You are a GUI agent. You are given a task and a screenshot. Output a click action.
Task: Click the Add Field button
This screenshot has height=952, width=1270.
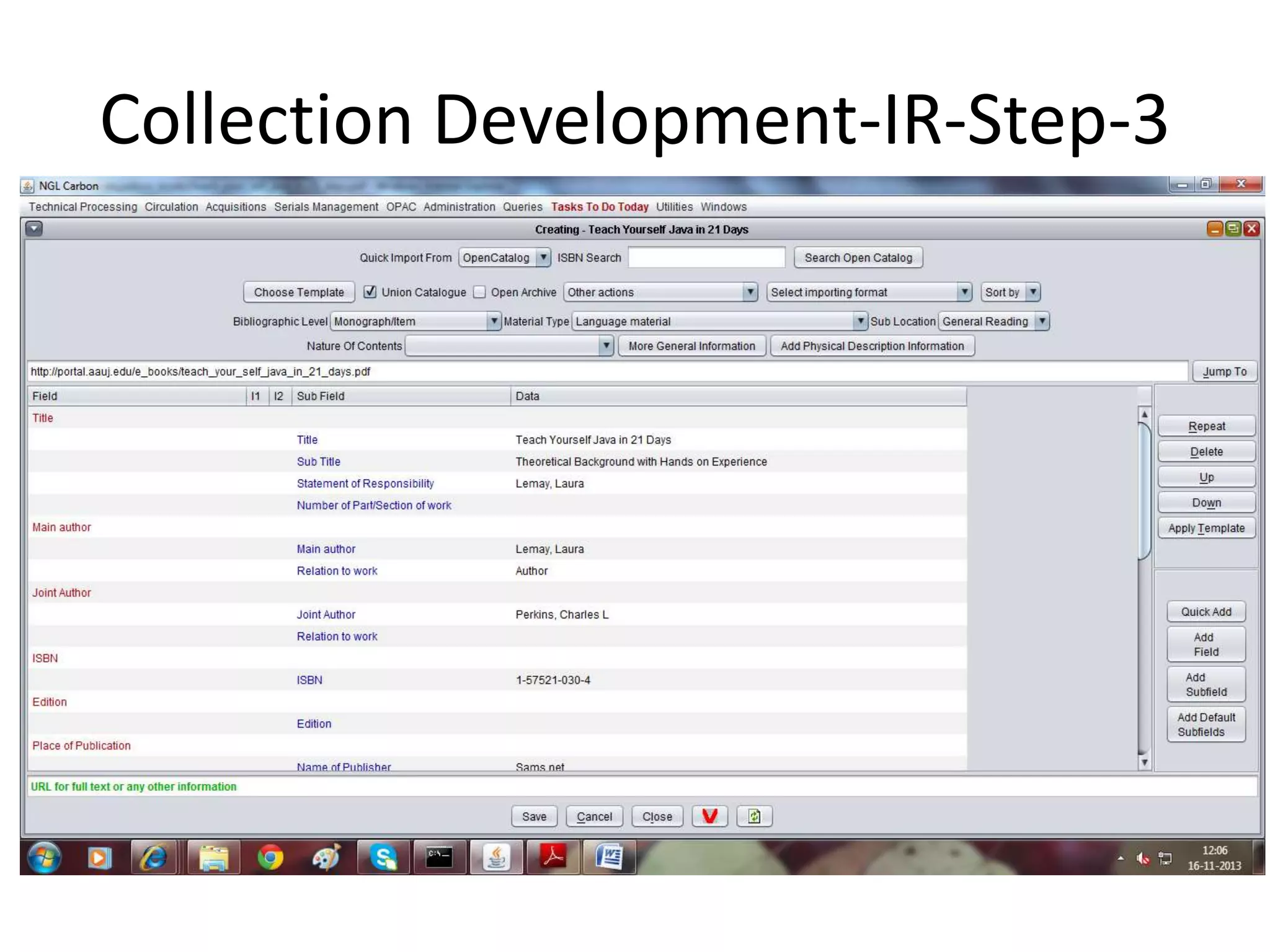point(1206,644)
